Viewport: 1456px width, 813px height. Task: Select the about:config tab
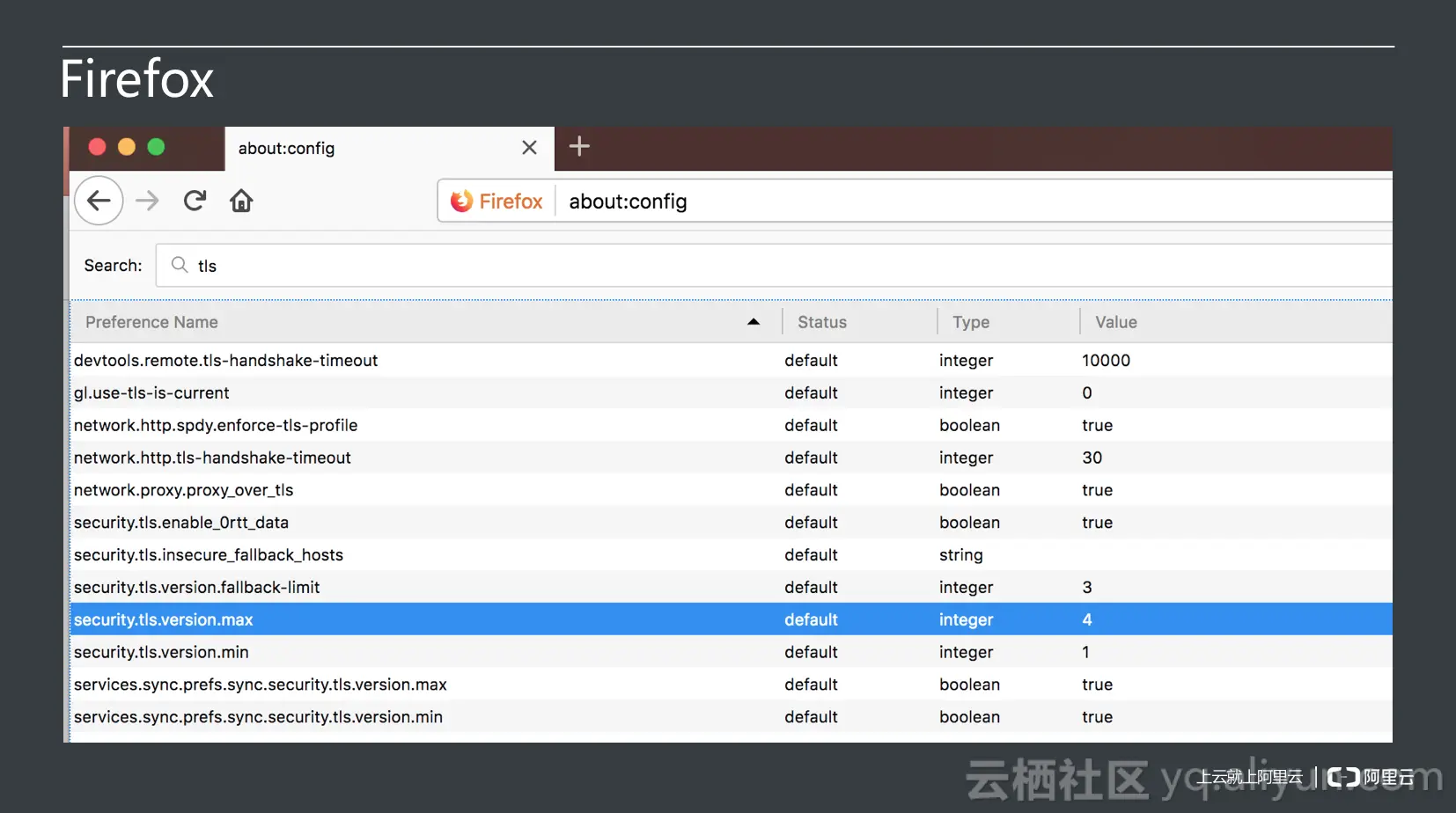tap(390, 148)
